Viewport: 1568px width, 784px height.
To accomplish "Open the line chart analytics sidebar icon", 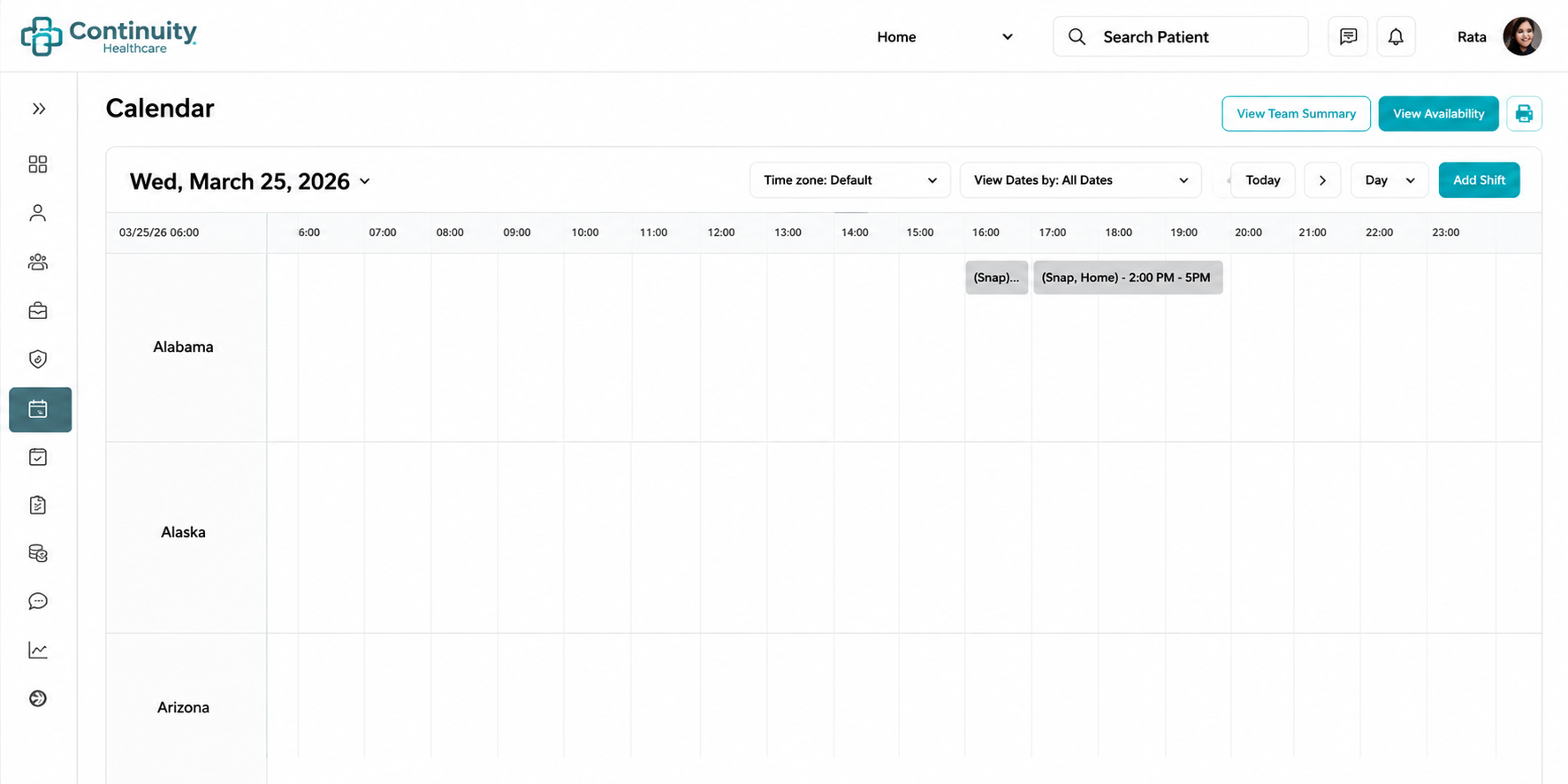I will 38,651.
